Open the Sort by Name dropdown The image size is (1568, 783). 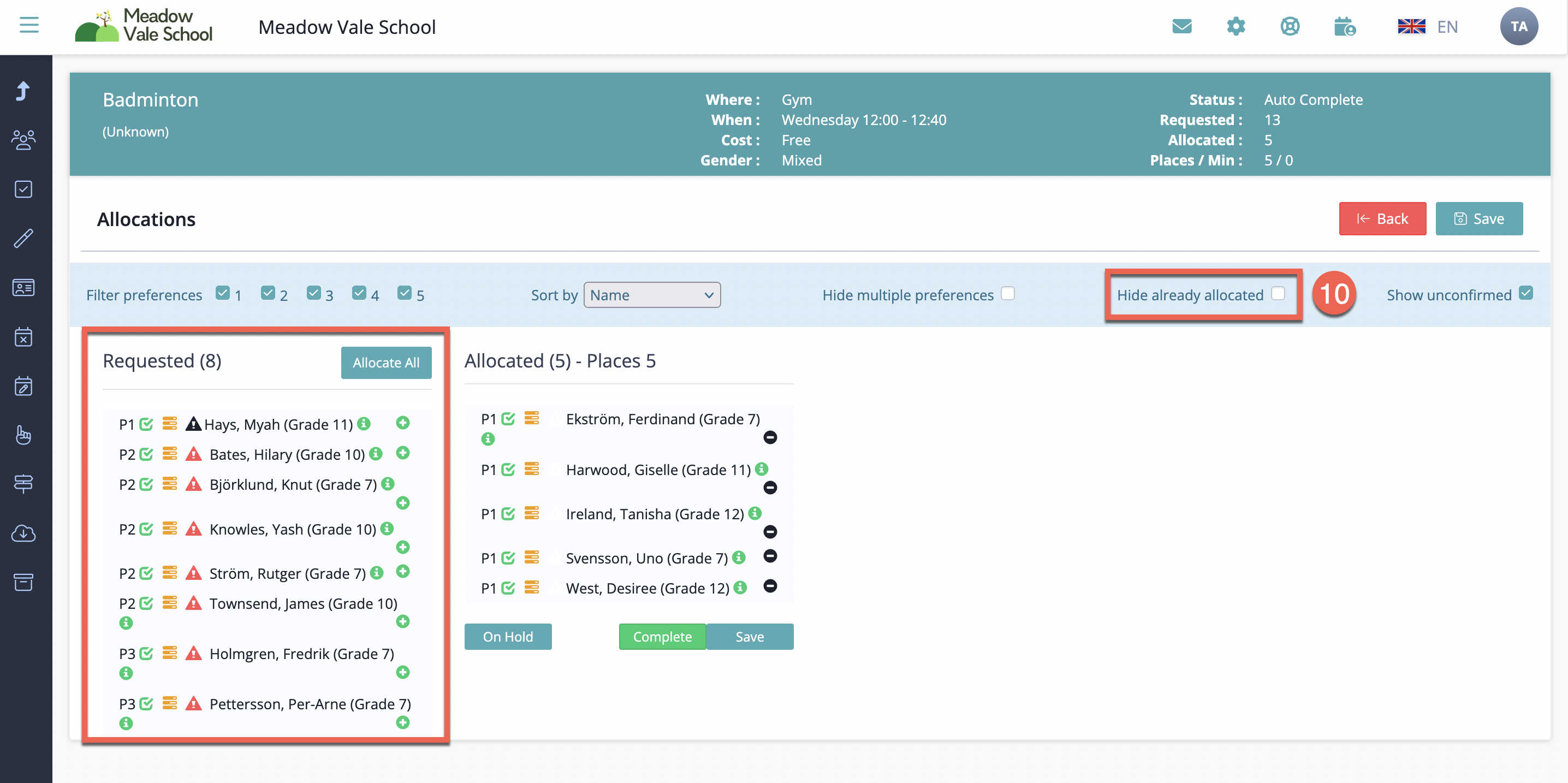652,295
